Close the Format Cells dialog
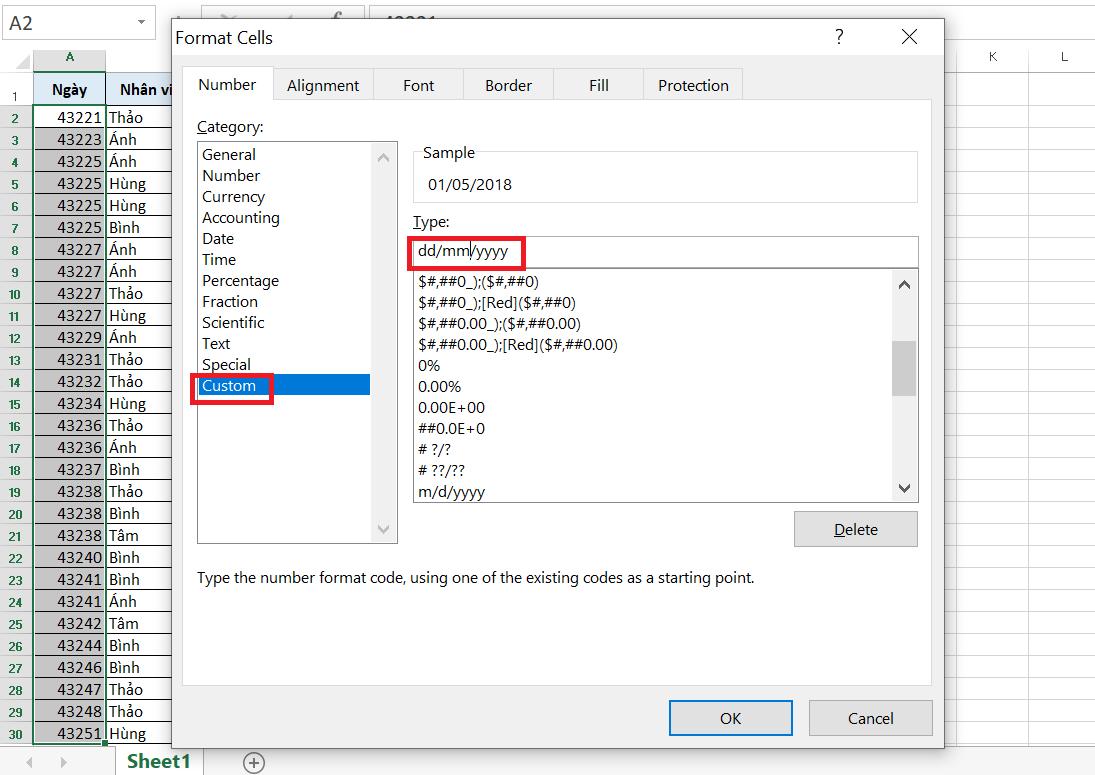Image resolution: width=1095 pixels, height=775 pixels. (909, 37)
